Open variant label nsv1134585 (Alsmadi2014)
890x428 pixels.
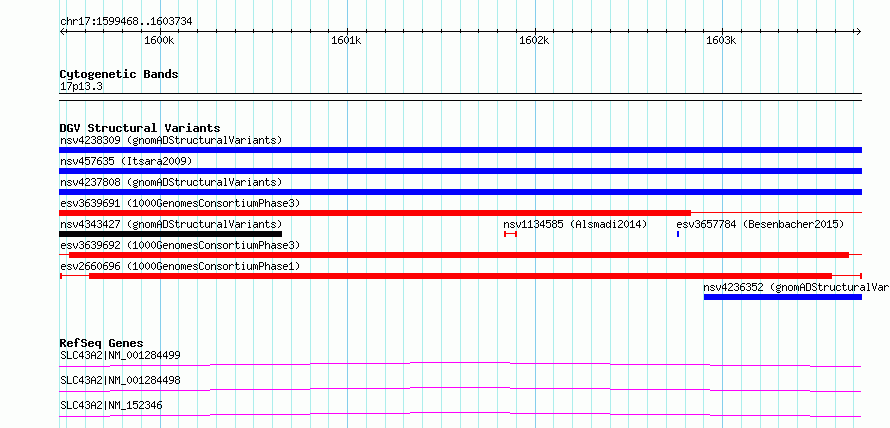coord(576,224)
